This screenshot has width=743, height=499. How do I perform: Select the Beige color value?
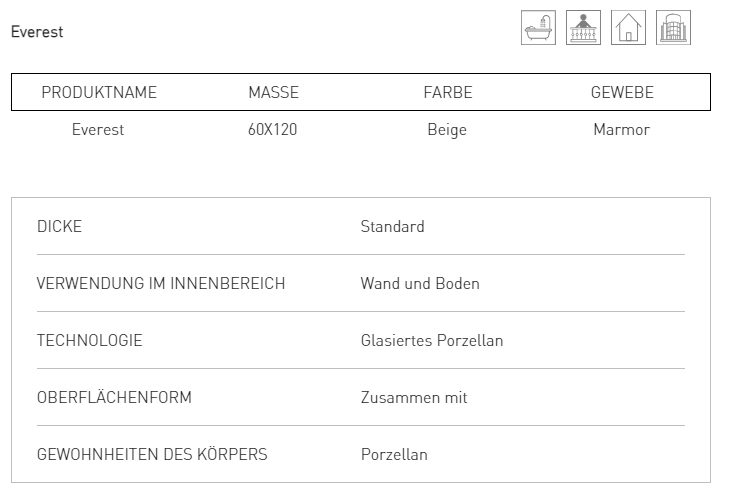(x=447, y=130)
